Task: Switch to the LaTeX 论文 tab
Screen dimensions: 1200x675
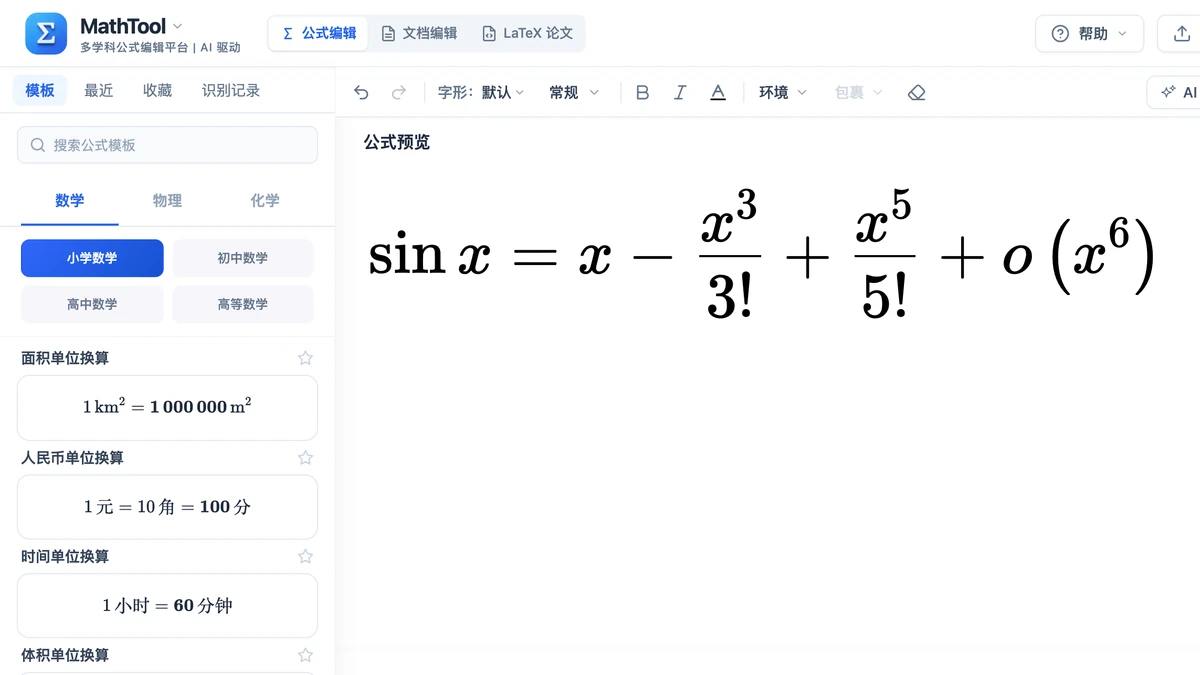Action: click(x=527, y=33)
